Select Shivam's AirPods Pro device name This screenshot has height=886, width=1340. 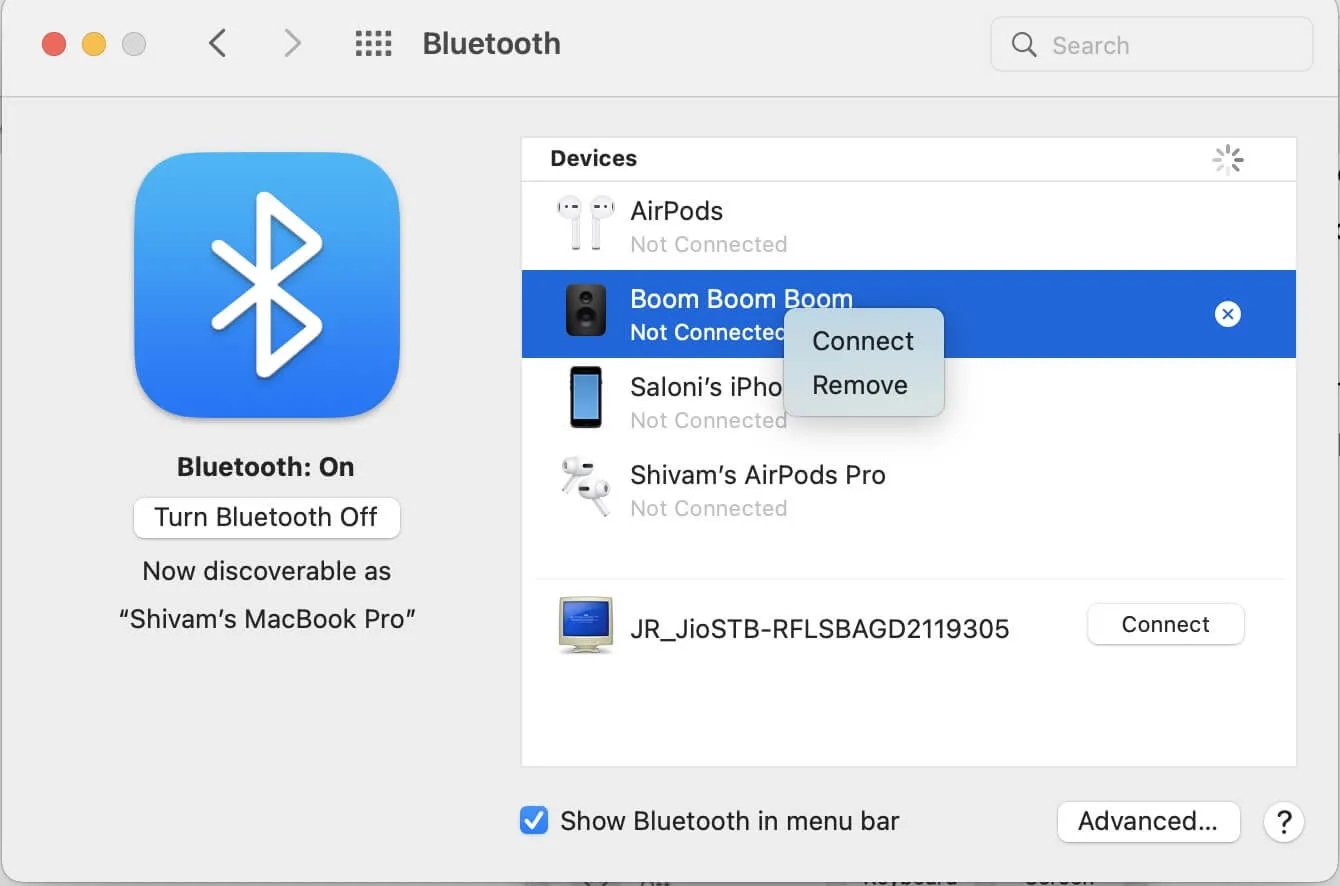pos(758,475)
